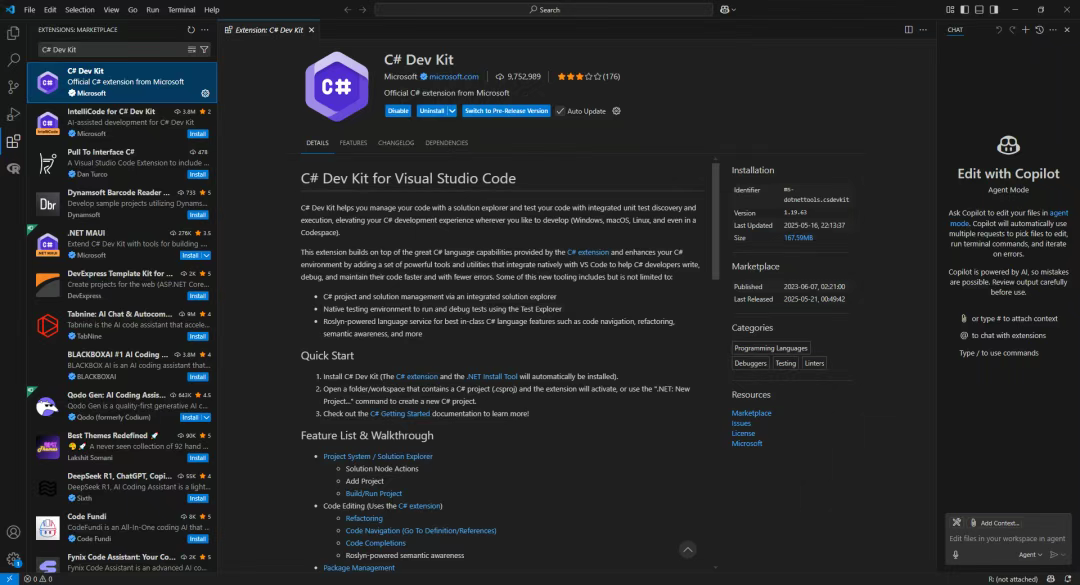The height and width of the screenshot is (585, 1080).
Task: Start voice chat with microphone icon
Action: [x=956, y=554]
